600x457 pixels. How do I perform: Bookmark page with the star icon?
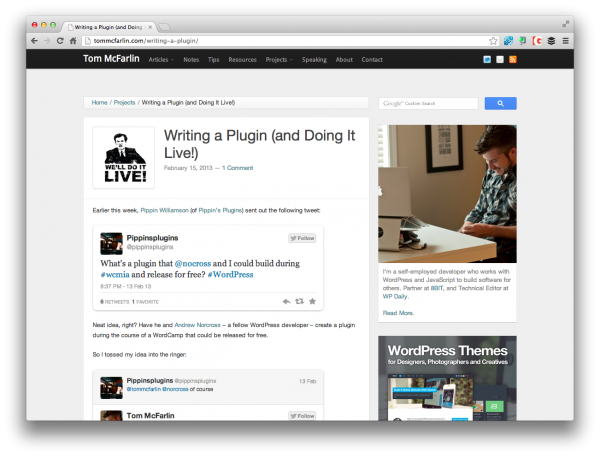493,41
